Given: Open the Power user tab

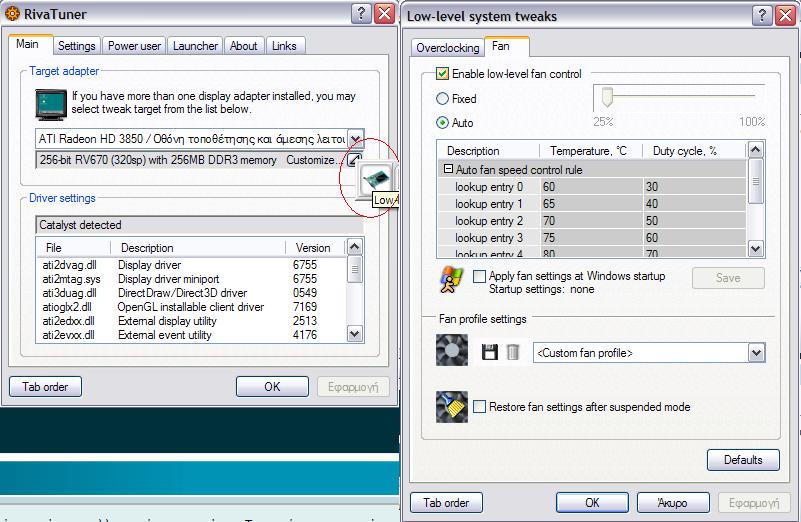Looking at the screenshot, I should point(134,46).
